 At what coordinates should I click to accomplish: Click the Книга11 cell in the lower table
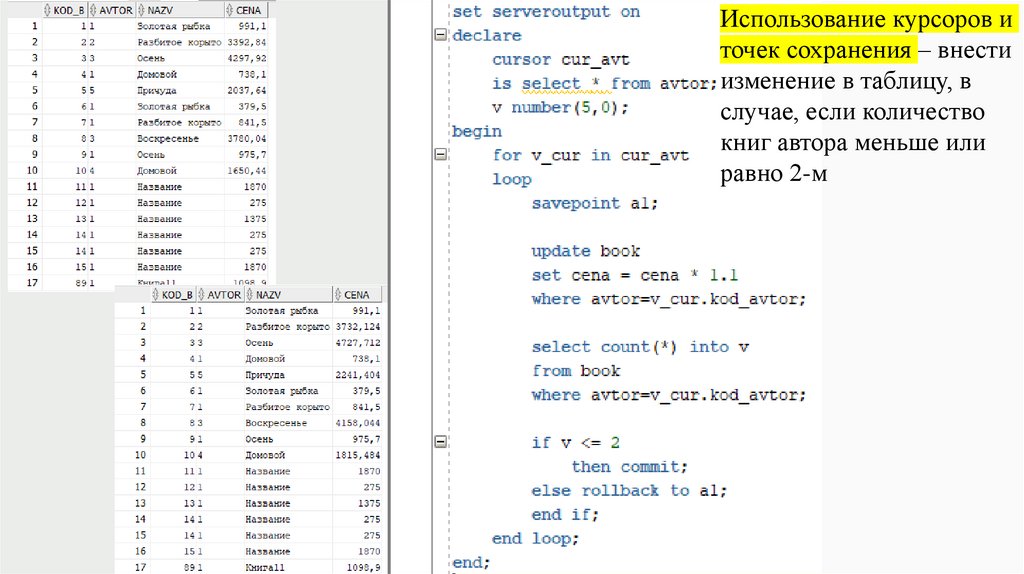tap(267, 567)
